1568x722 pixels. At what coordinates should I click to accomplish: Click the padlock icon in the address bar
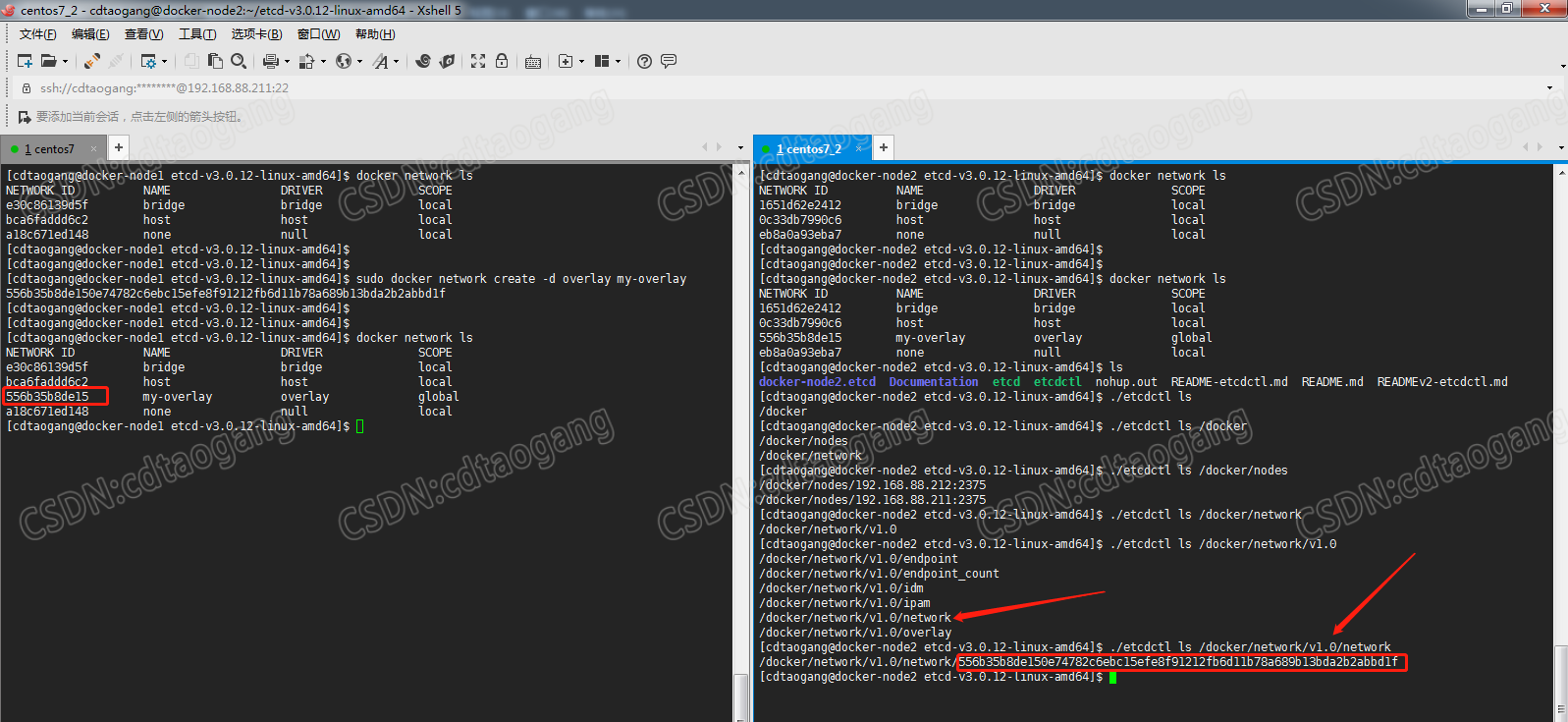[27, 88]
